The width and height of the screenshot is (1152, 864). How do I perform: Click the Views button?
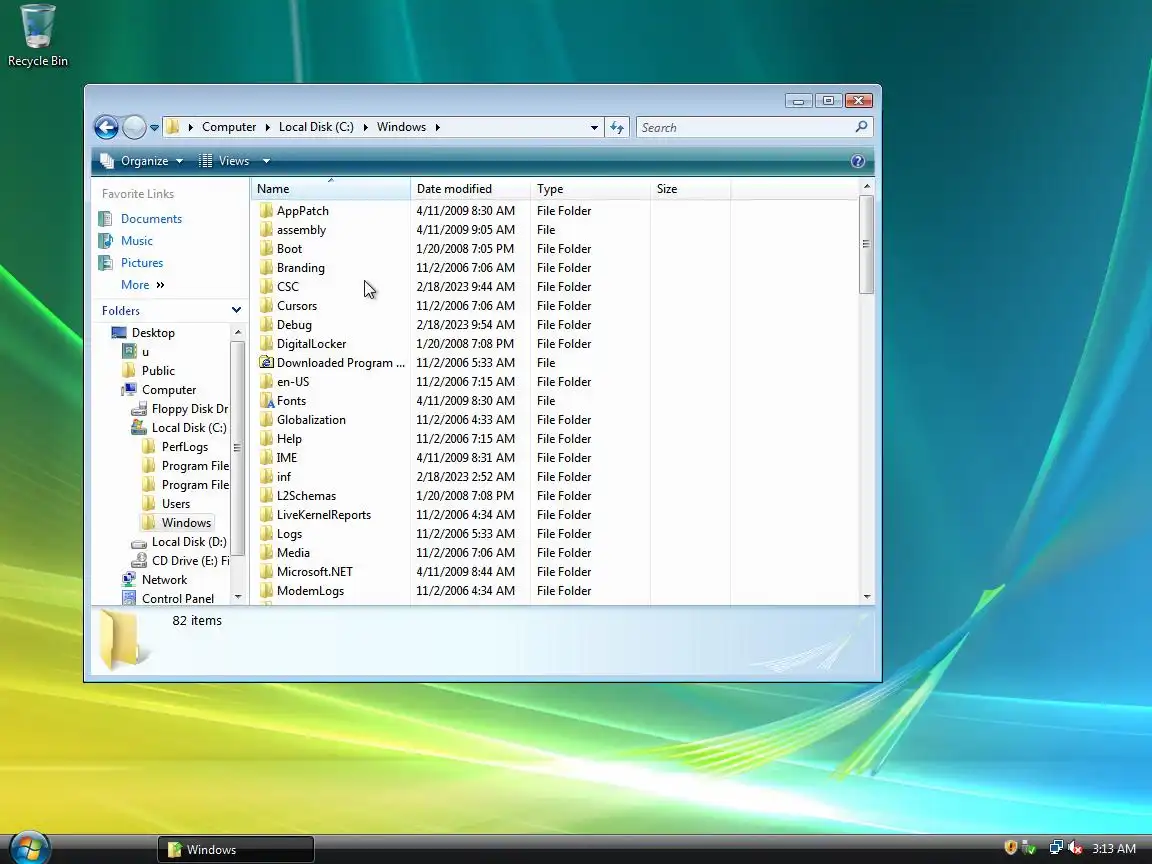(x=225, y=161)
